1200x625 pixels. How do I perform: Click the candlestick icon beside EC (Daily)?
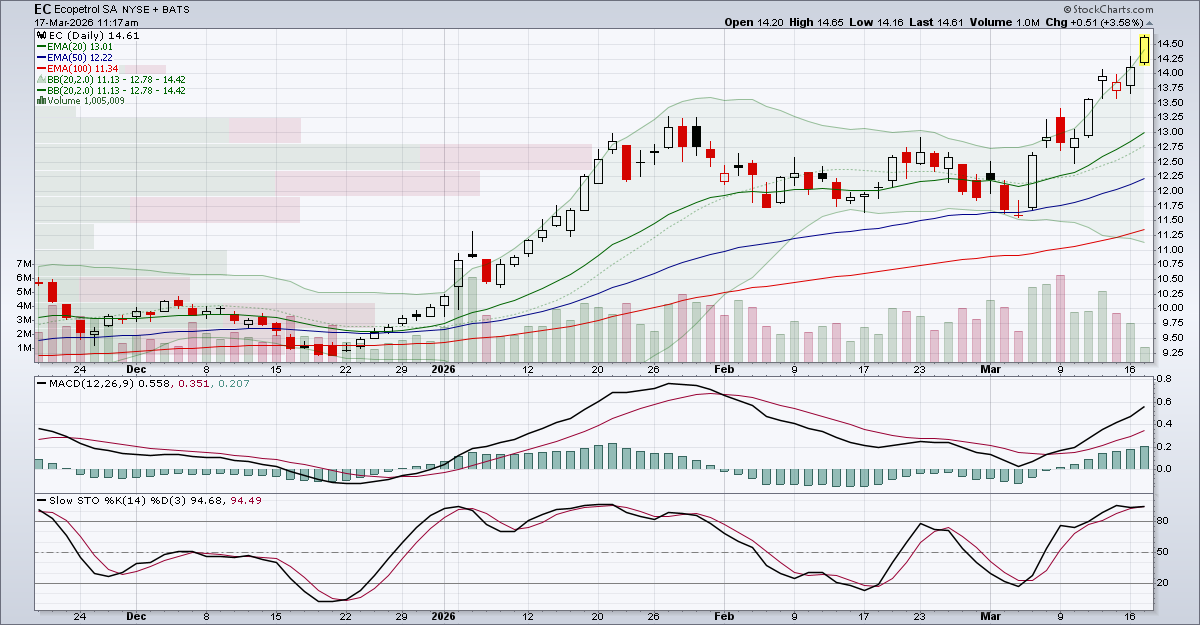coord(39,35)
